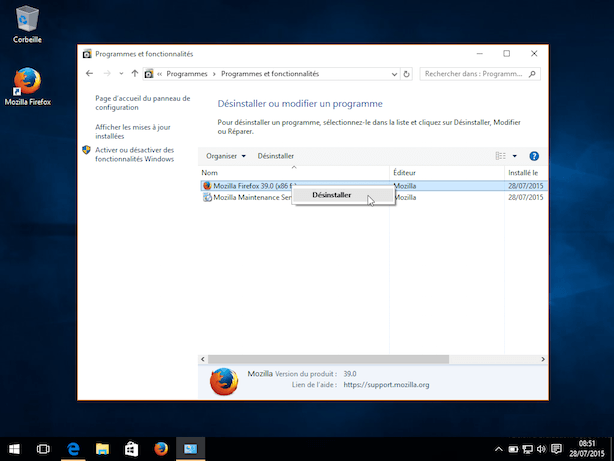Click Désinstaller in the toolbar
This screenshot has width=614, height=461.
pos(276,156)
